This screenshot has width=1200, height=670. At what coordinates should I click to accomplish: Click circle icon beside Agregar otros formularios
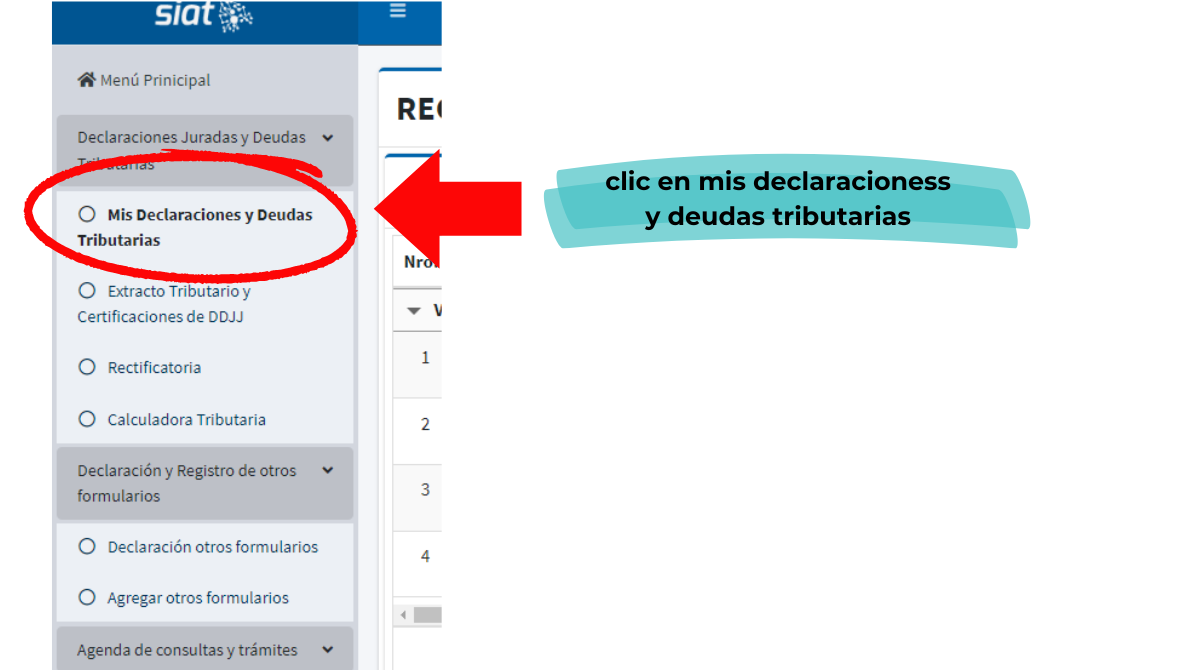point(87,598)
